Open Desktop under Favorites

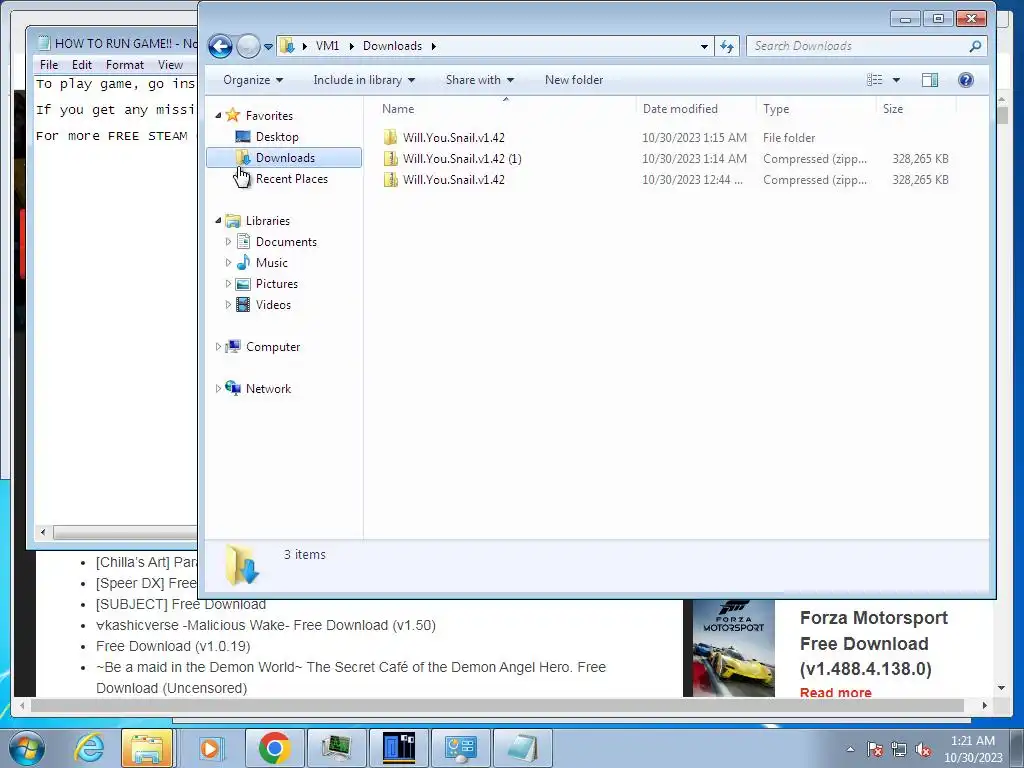277,136
